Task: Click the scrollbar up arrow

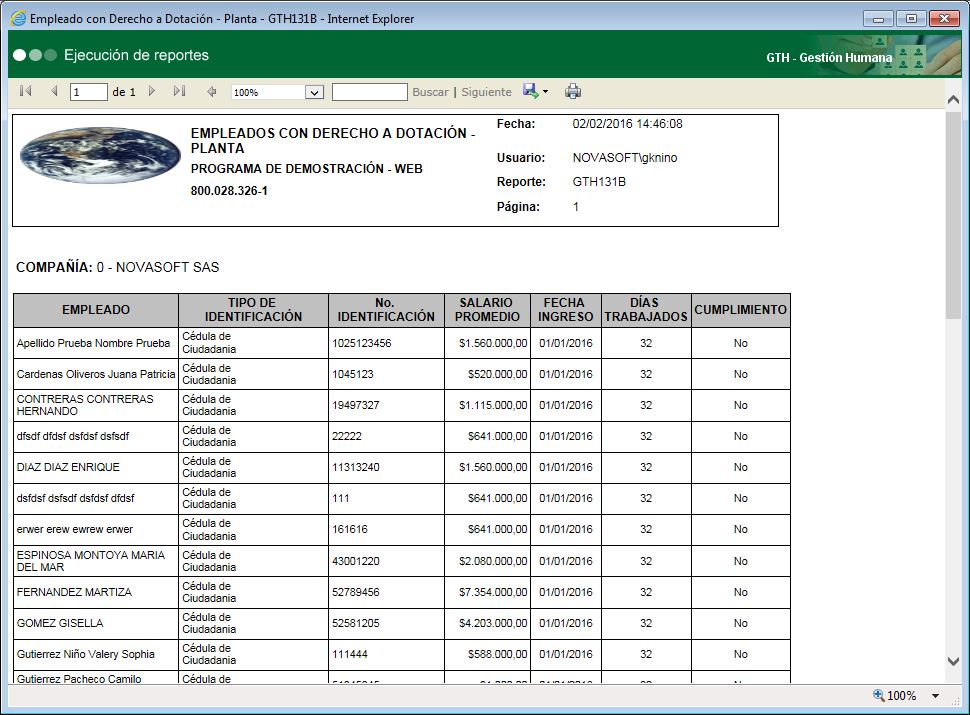Action: pyautogui.click(x=953, y=100)
